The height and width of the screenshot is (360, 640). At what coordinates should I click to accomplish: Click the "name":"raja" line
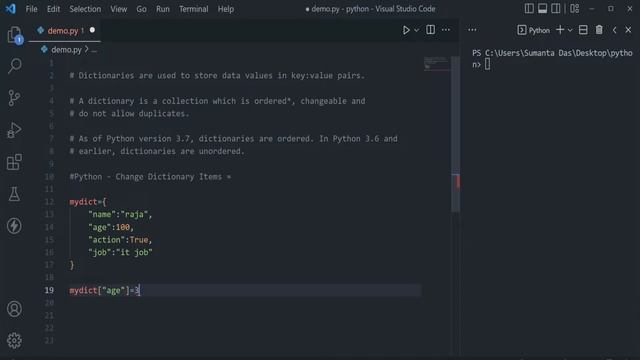[x=120, y=214]
